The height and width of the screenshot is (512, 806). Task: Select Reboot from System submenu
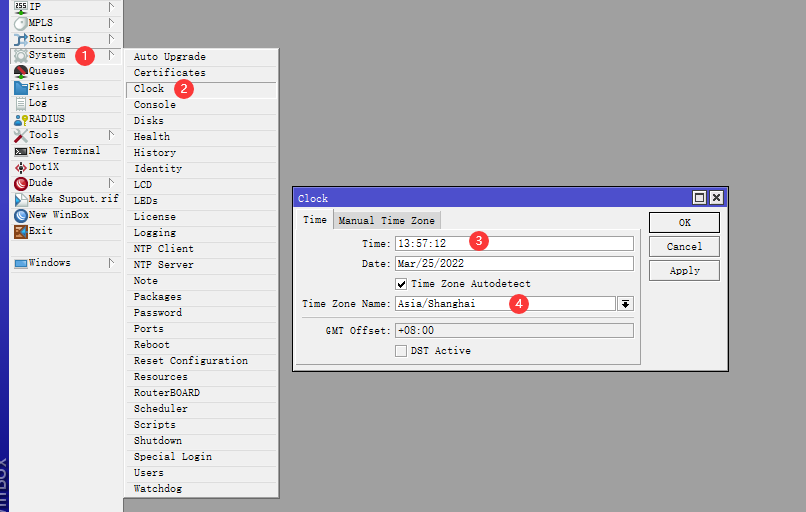pyautogui.click(x=201, y=345)
